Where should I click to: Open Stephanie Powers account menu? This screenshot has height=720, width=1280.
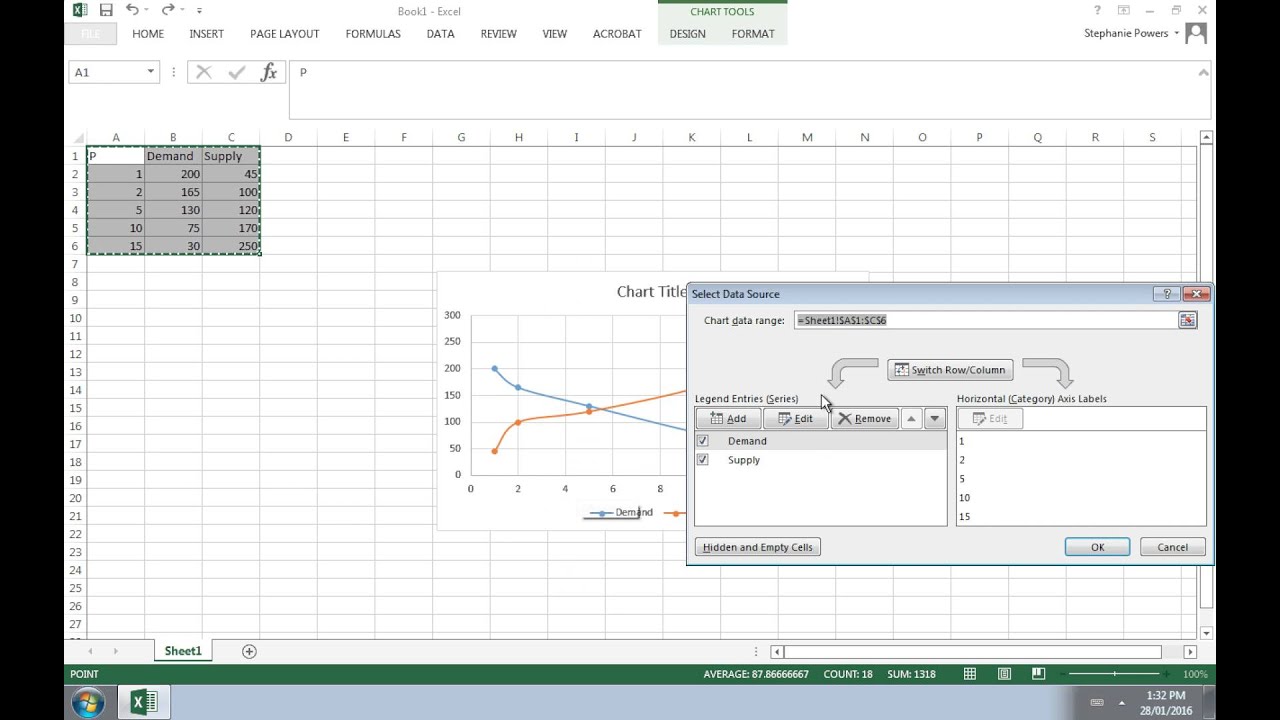point(1131,33)
